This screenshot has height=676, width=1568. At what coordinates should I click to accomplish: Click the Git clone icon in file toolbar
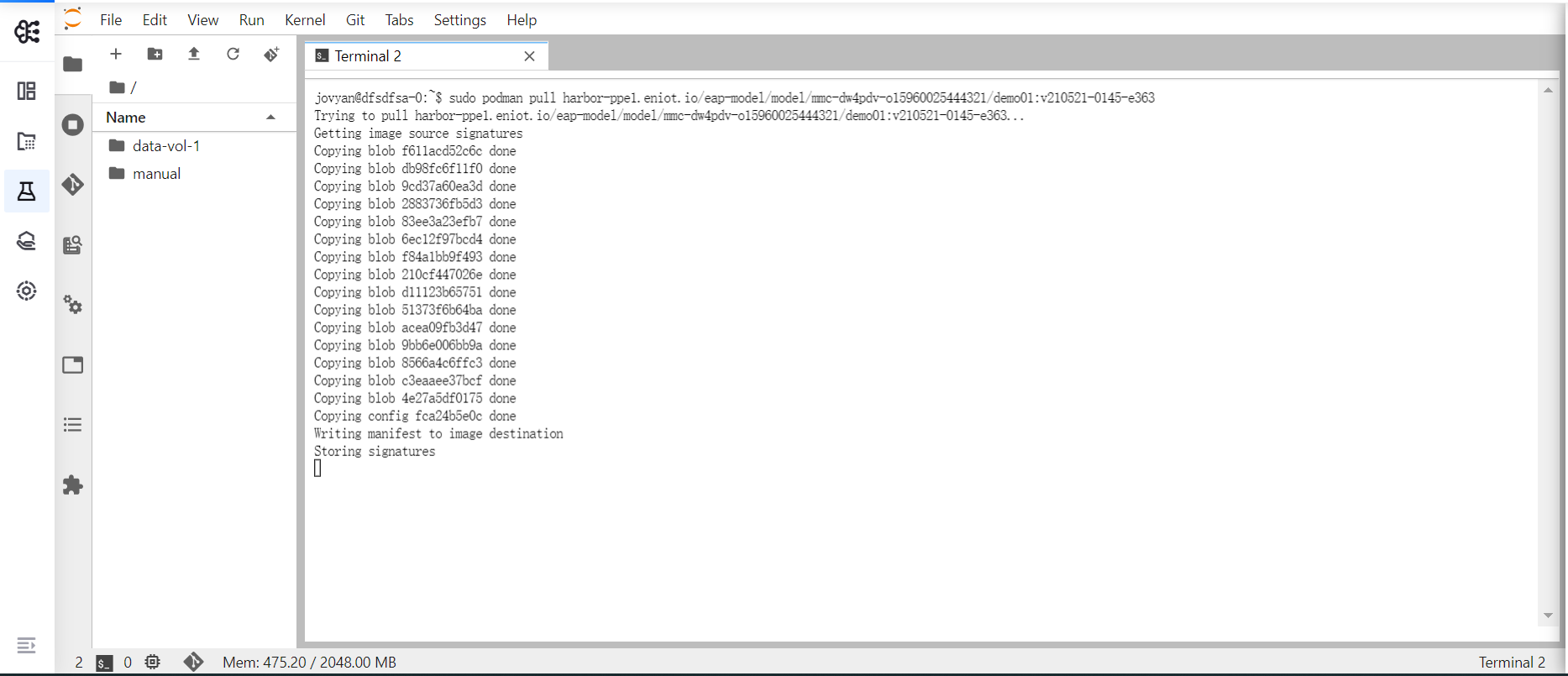pyautogui.click(x=271, y=54)
